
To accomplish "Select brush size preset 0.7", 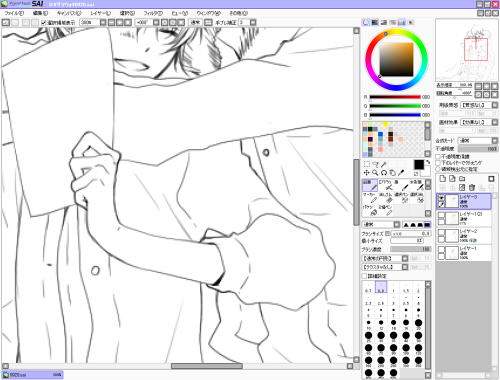I will click(368, 287).
